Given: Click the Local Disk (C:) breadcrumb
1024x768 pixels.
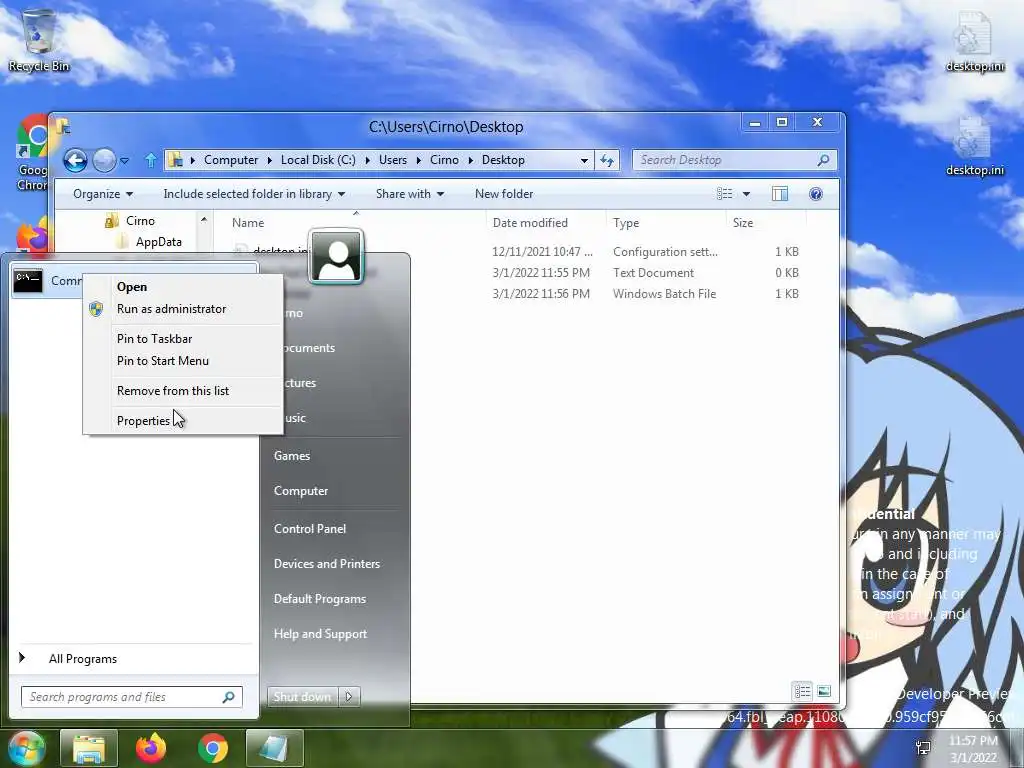Looking at the screenshot, I should tap(318, 160).
